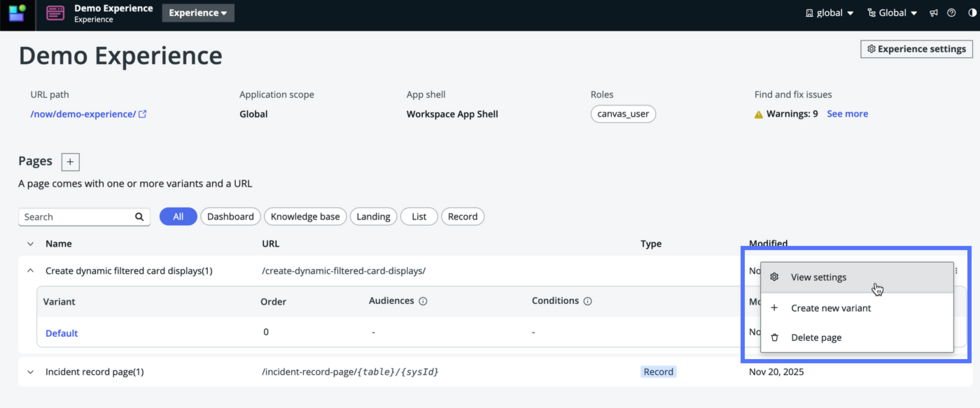Click the Nov 20, 2025 modified date
The height and width of the screenshot is (408, 980).
coord(776,372)
